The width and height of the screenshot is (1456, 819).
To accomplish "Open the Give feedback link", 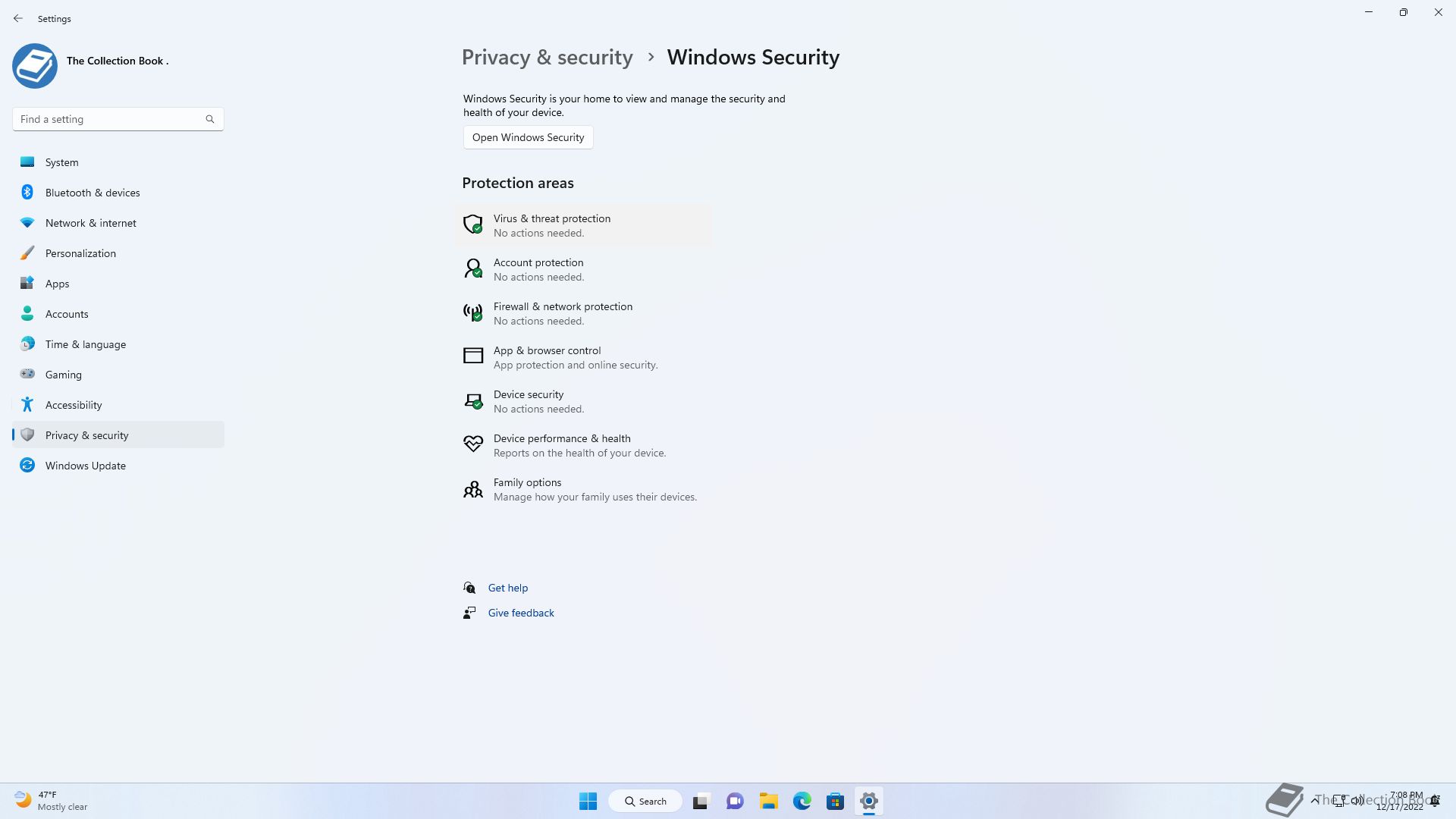I will click(520, 613).
